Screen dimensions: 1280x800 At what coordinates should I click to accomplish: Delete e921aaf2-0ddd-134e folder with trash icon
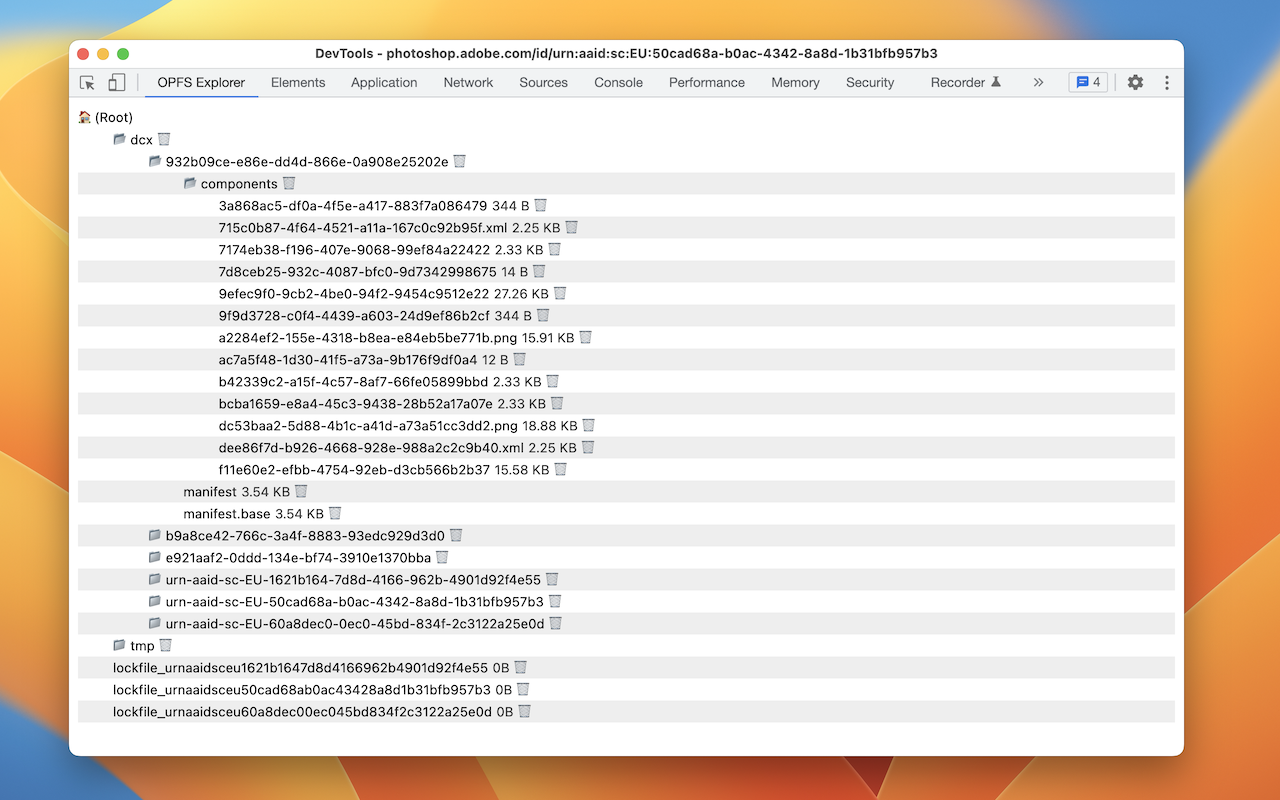[442, 557]
